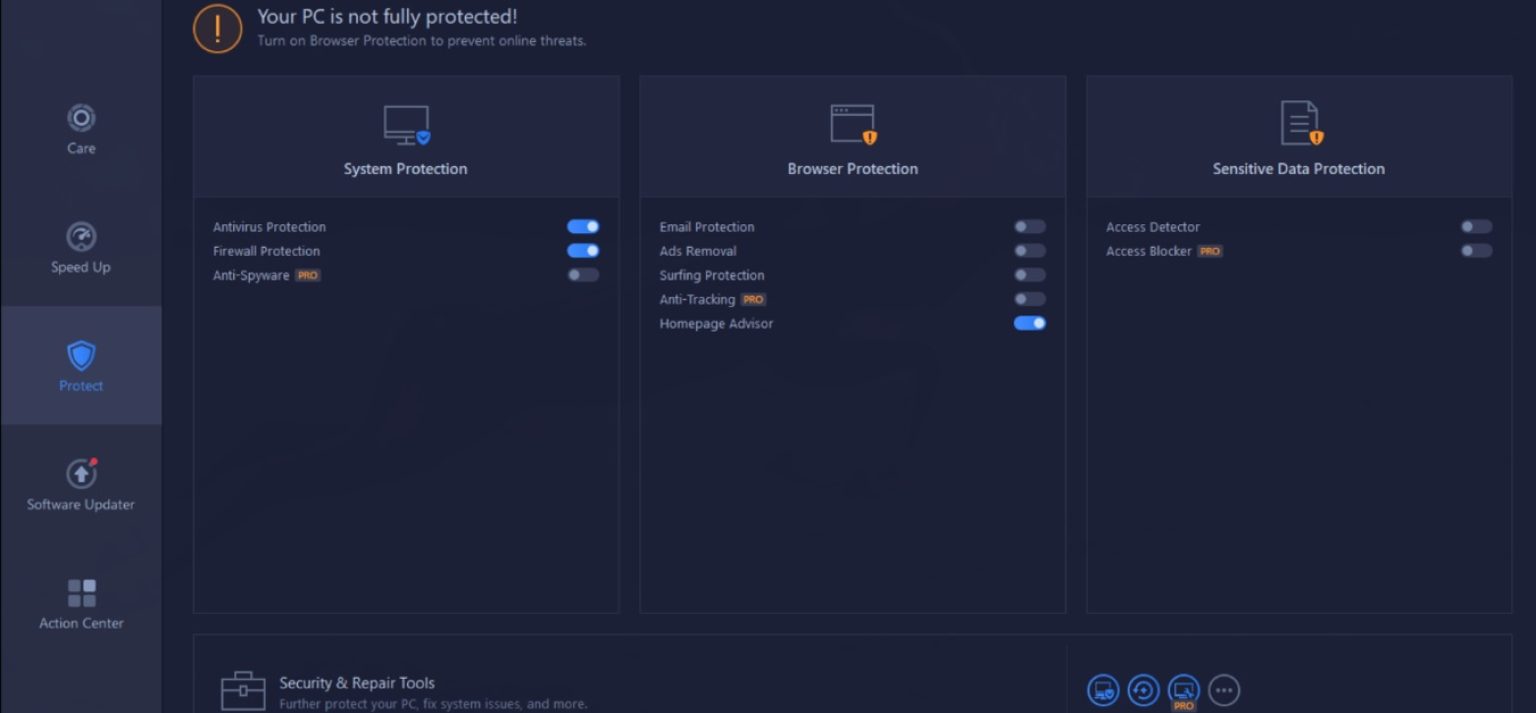Turn on Email Protection
The width and height of the screenshot is (1536, 713).
pos(1029,226)
